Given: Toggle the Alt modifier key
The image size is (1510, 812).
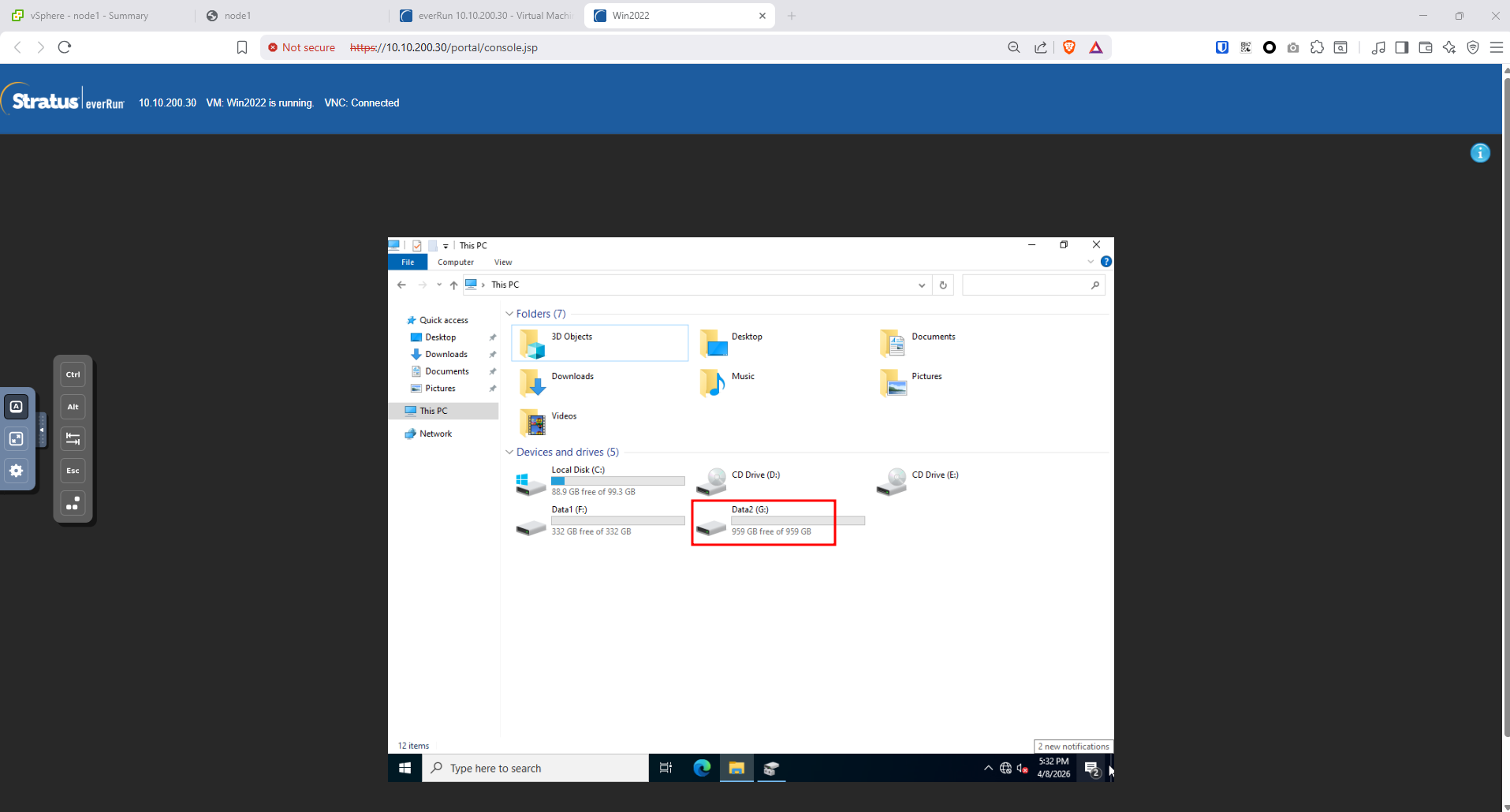Looking at the screenshot, I should click(73, 407).
